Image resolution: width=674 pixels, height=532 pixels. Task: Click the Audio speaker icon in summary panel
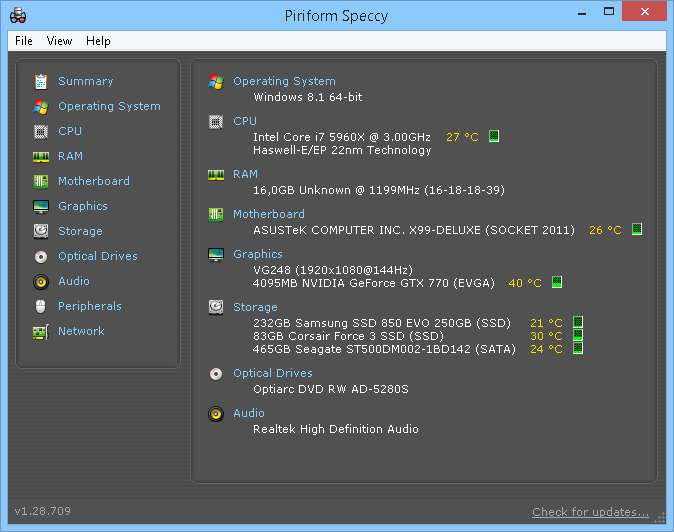coord(216,414)
